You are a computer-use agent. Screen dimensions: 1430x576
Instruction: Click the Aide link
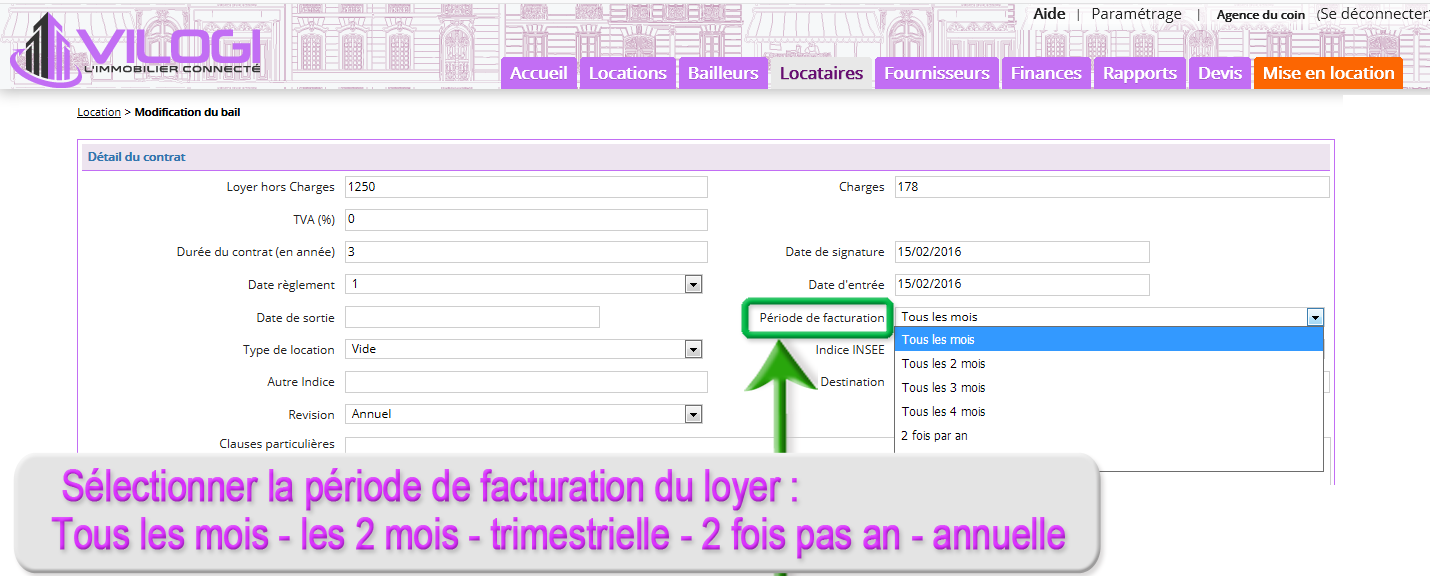(1049, 14)
